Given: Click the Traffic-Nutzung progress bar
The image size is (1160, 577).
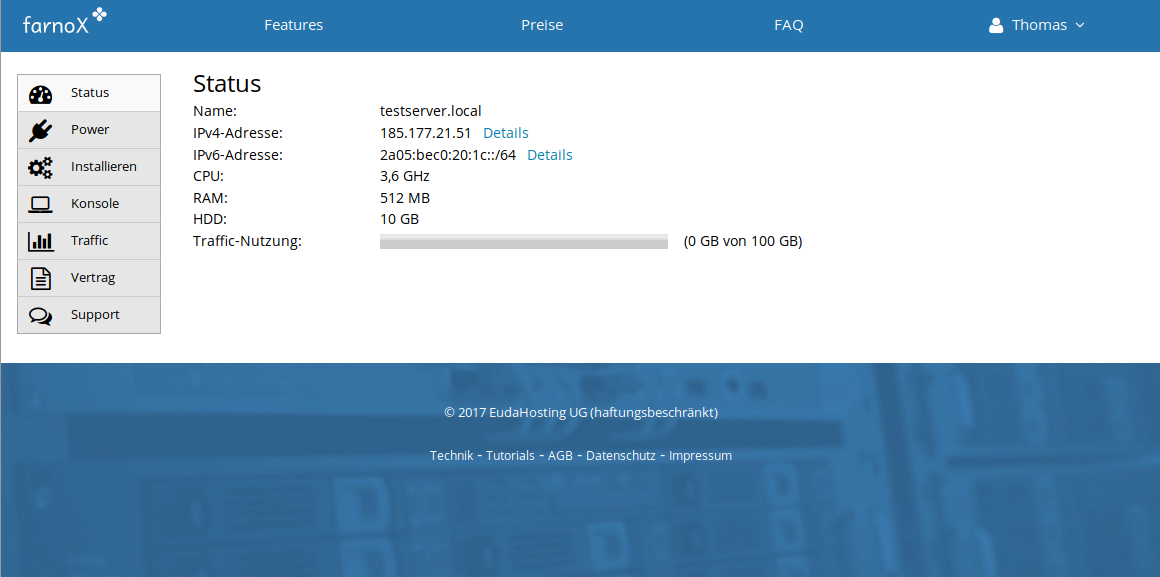Looking at the screenshot, I should [523, 241].
